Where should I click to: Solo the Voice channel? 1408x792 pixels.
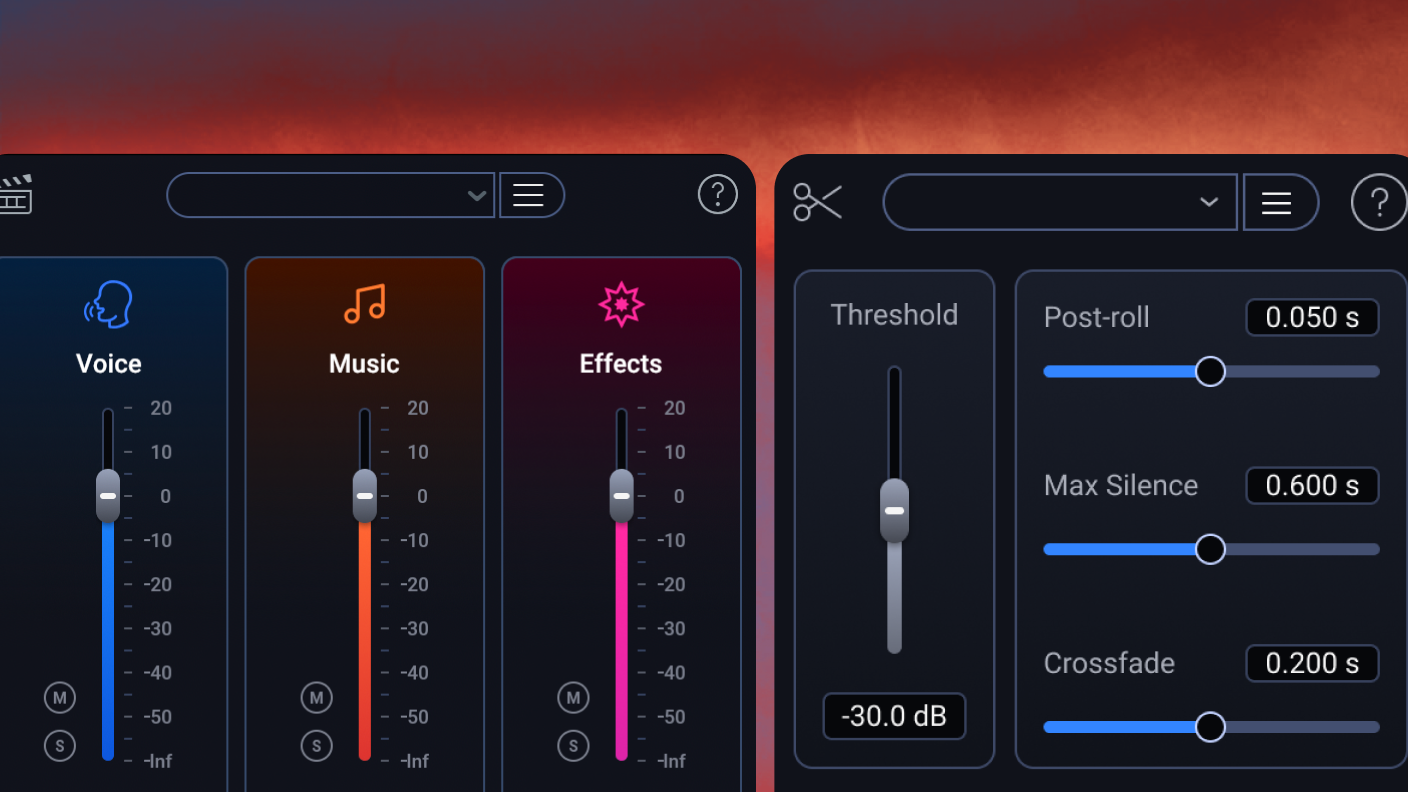[60, 745]
